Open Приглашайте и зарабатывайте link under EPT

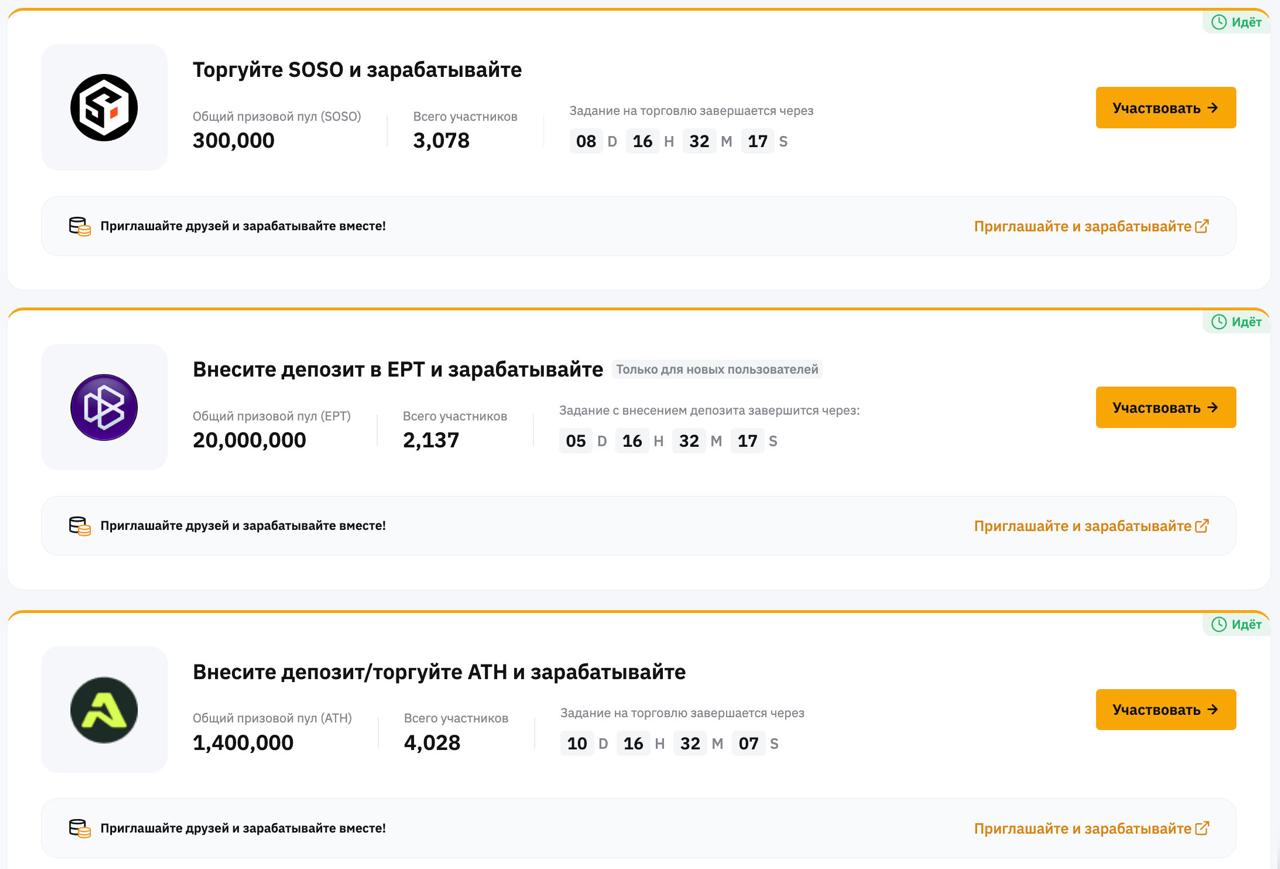[x=1083, y=525]
